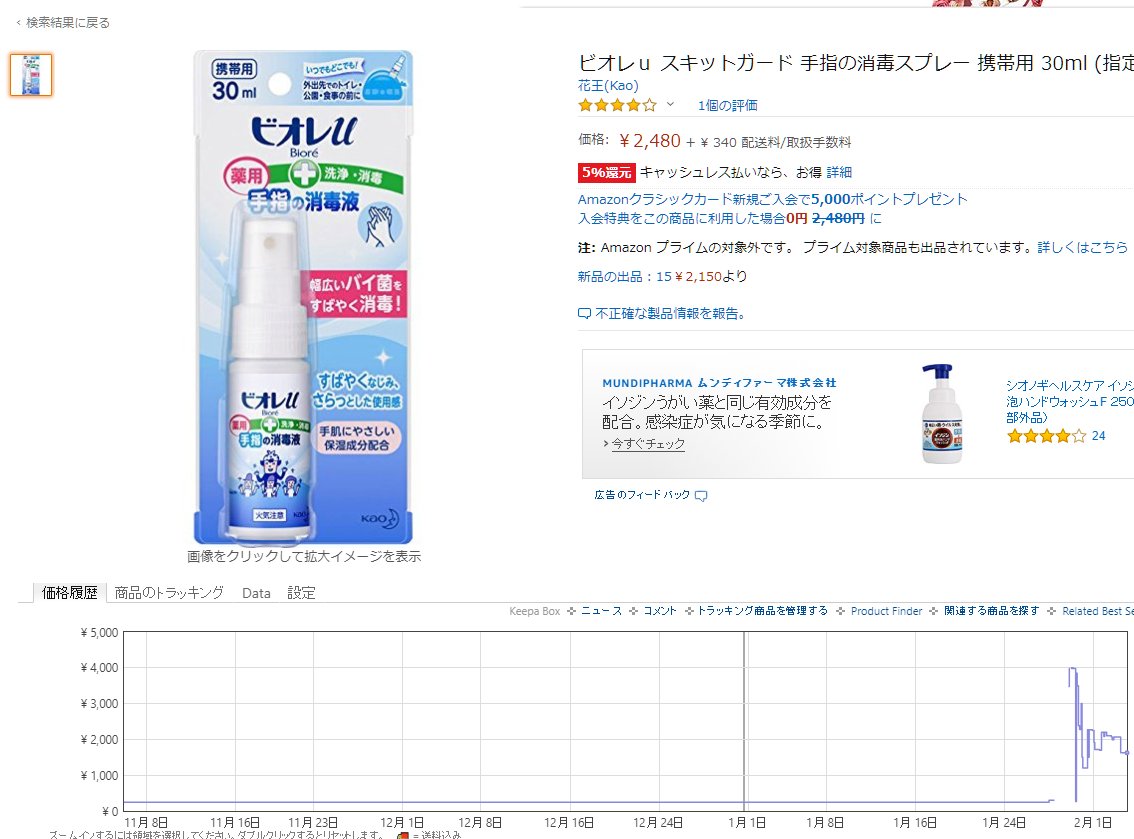Click the Shionogi hand wash product image
1134x839 pixels.
click(942, 414)
